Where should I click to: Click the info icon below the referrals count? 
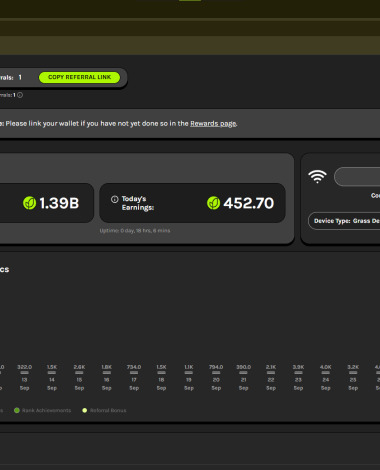coord(20,95)
